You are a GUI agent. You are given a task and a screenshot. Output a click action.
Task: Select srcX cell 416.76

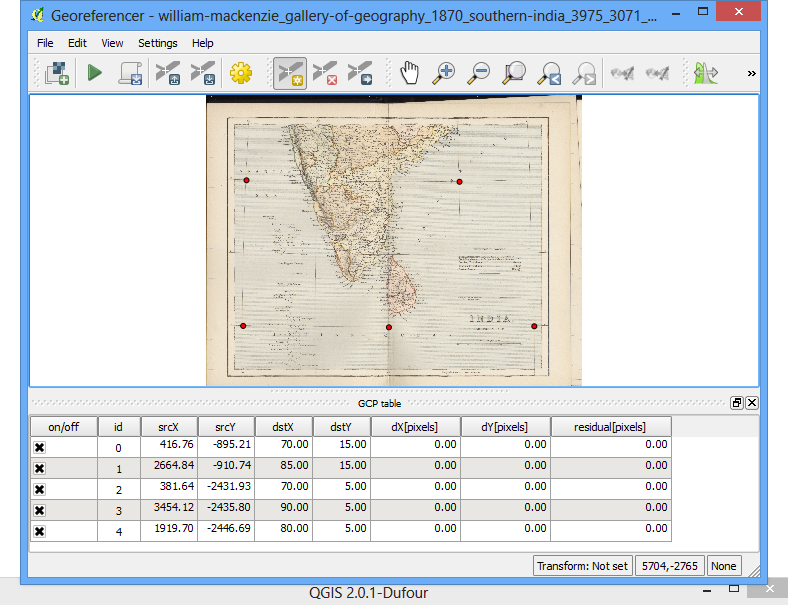click(169, 447)
